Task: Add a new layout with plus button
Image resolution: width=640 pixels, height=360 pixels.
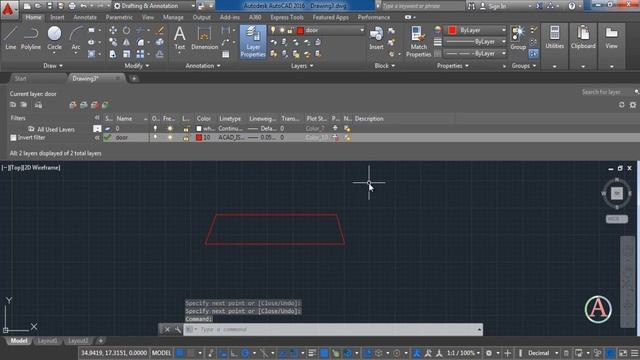Action: 101,340
